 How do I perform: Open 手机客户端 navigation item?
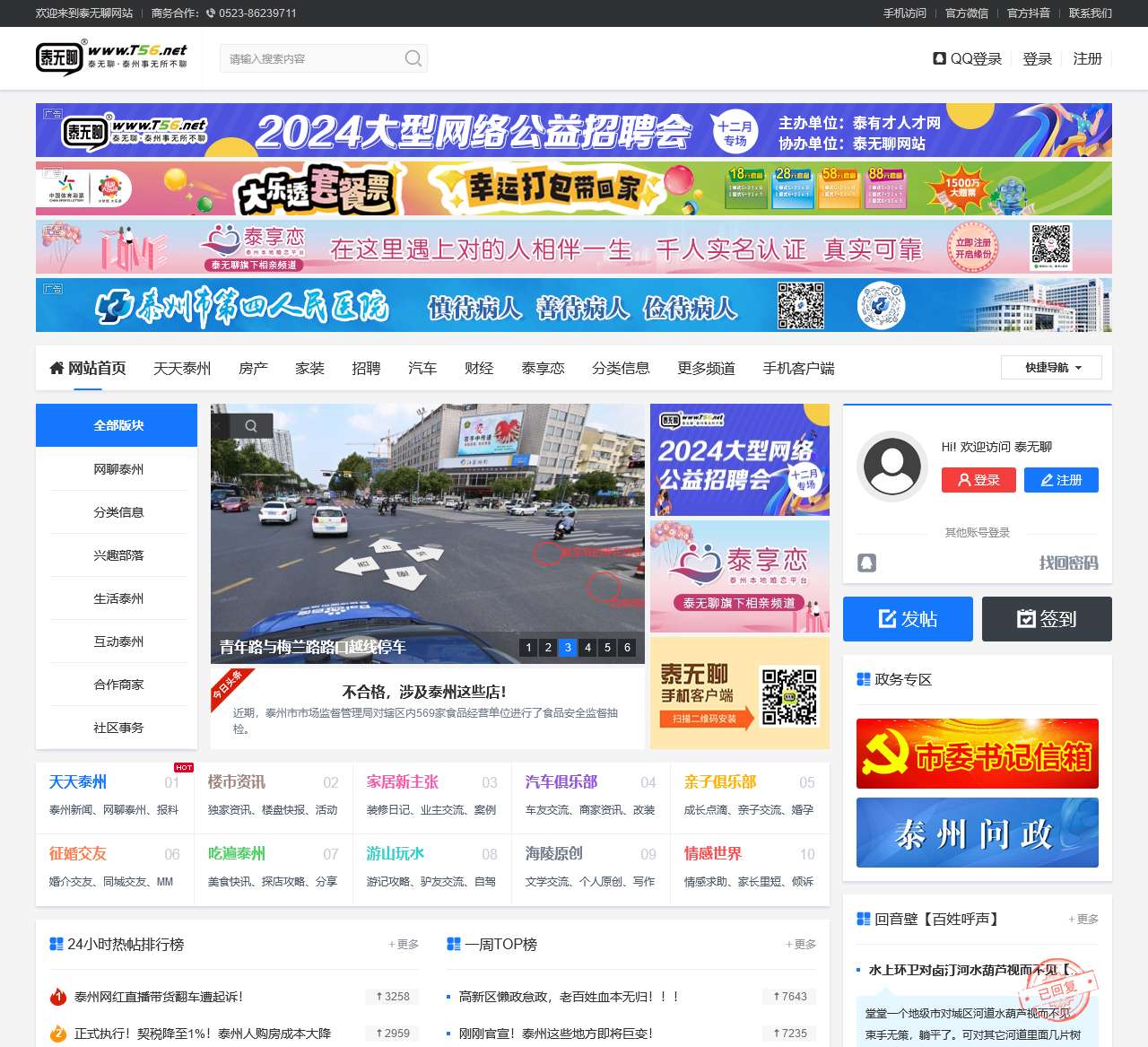click(x=798, y=368)
